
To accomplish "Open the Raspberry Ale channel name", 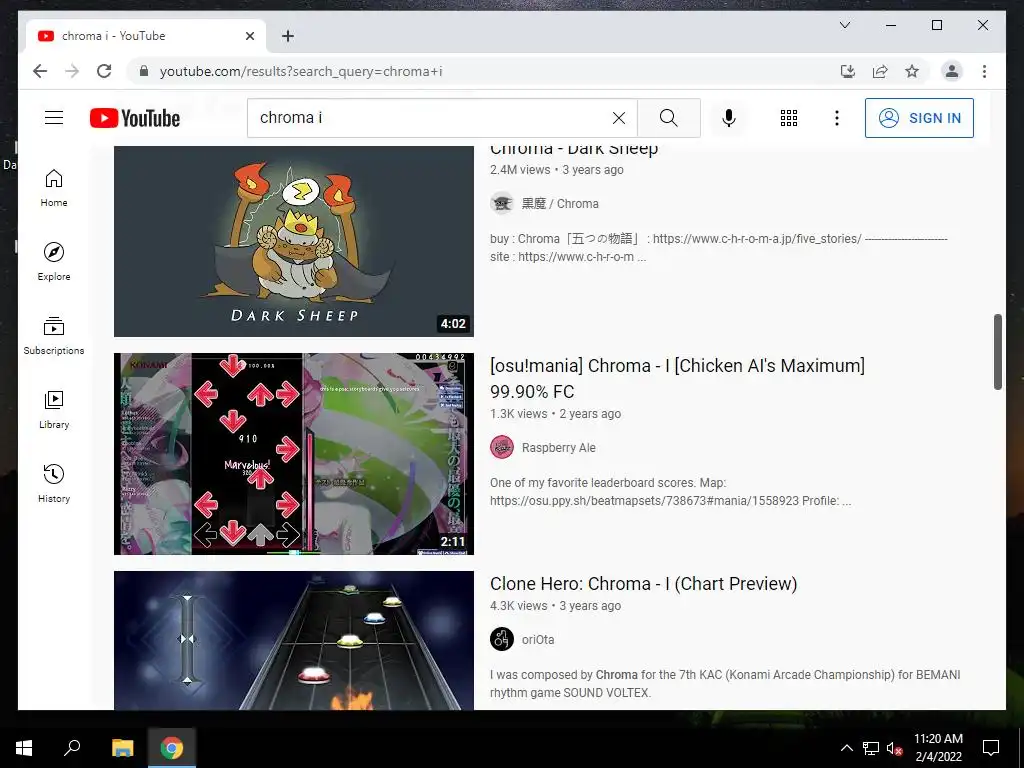I will point(558,448).
